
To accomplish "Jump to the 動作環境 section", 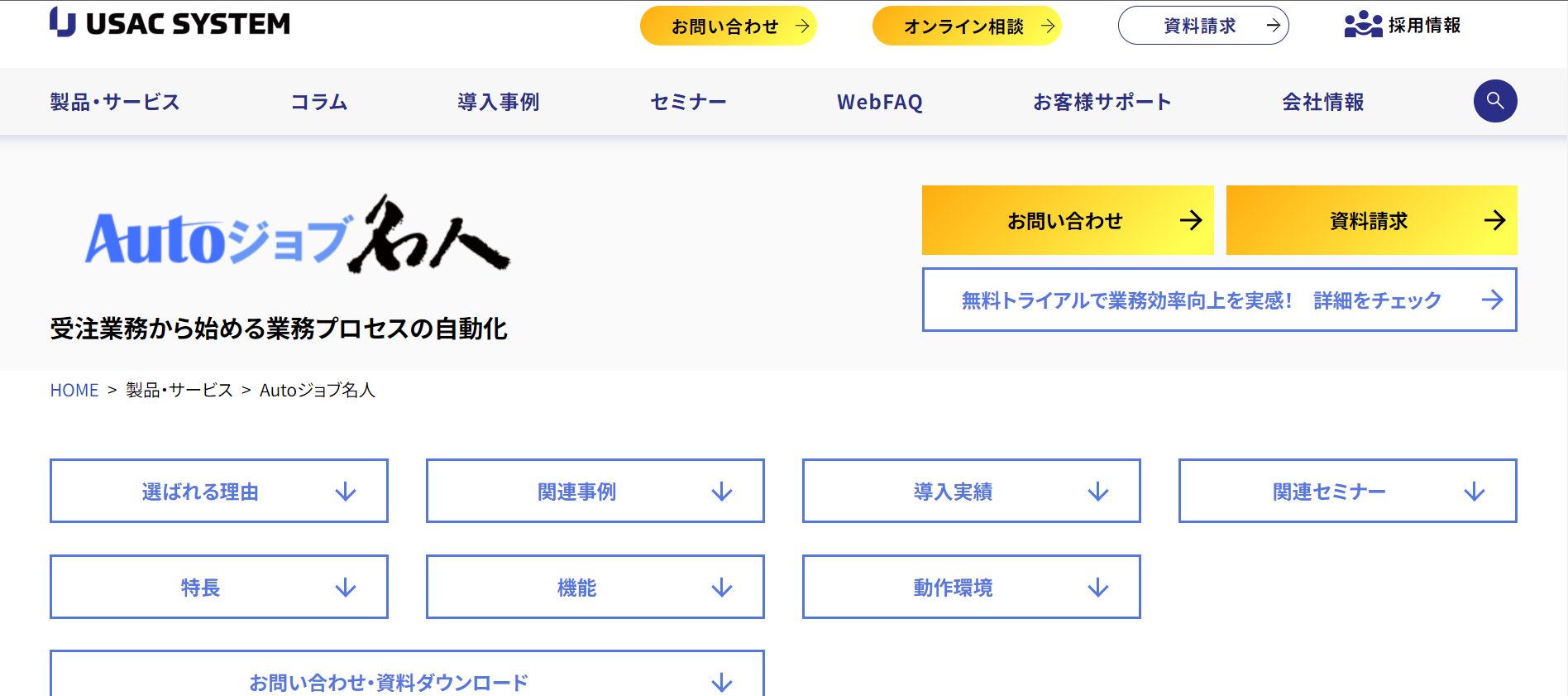I will (x=972, y=587).
